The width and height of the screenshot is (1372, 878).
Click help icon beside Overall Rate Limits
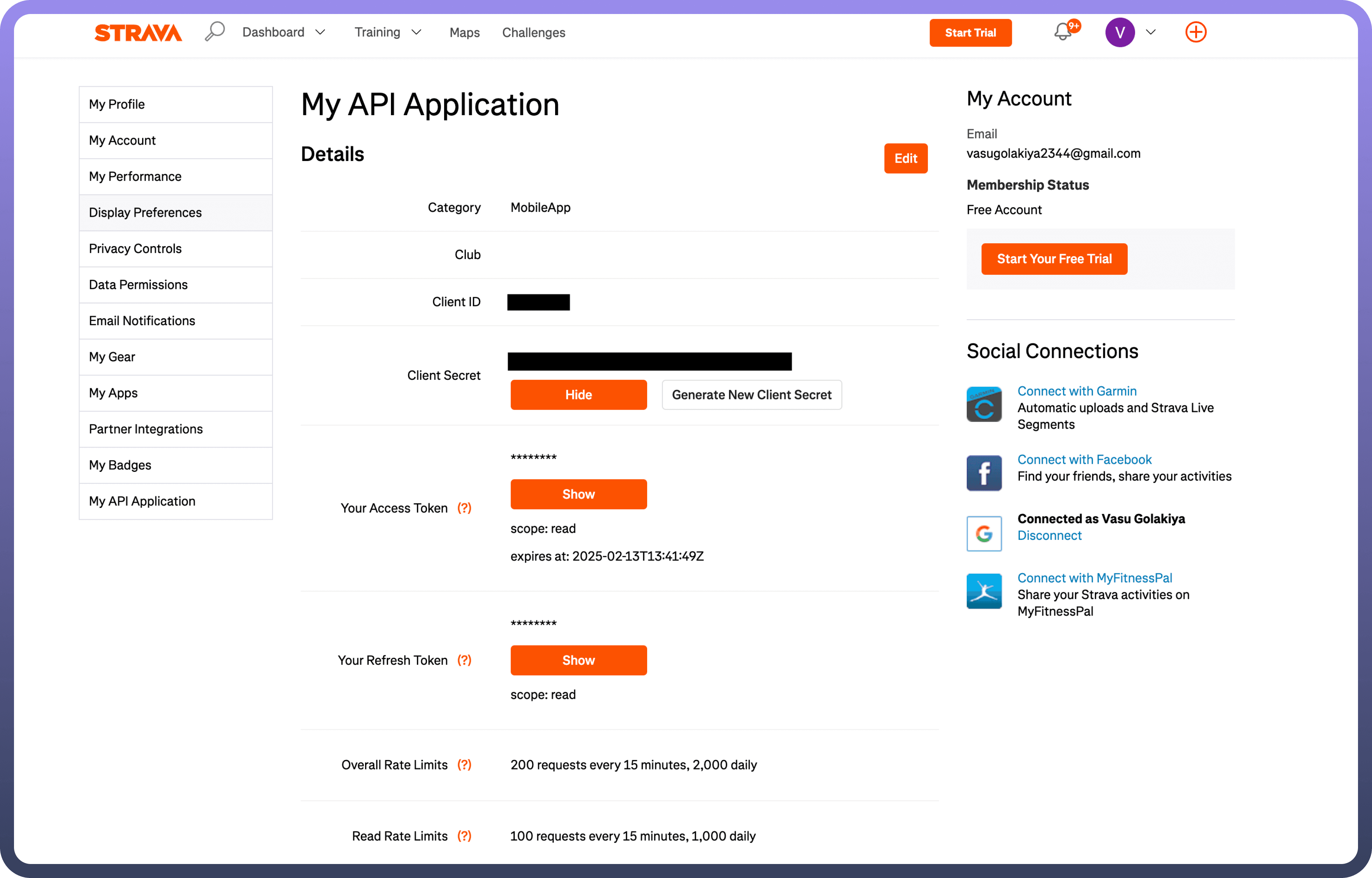click(x=464, y=765)
